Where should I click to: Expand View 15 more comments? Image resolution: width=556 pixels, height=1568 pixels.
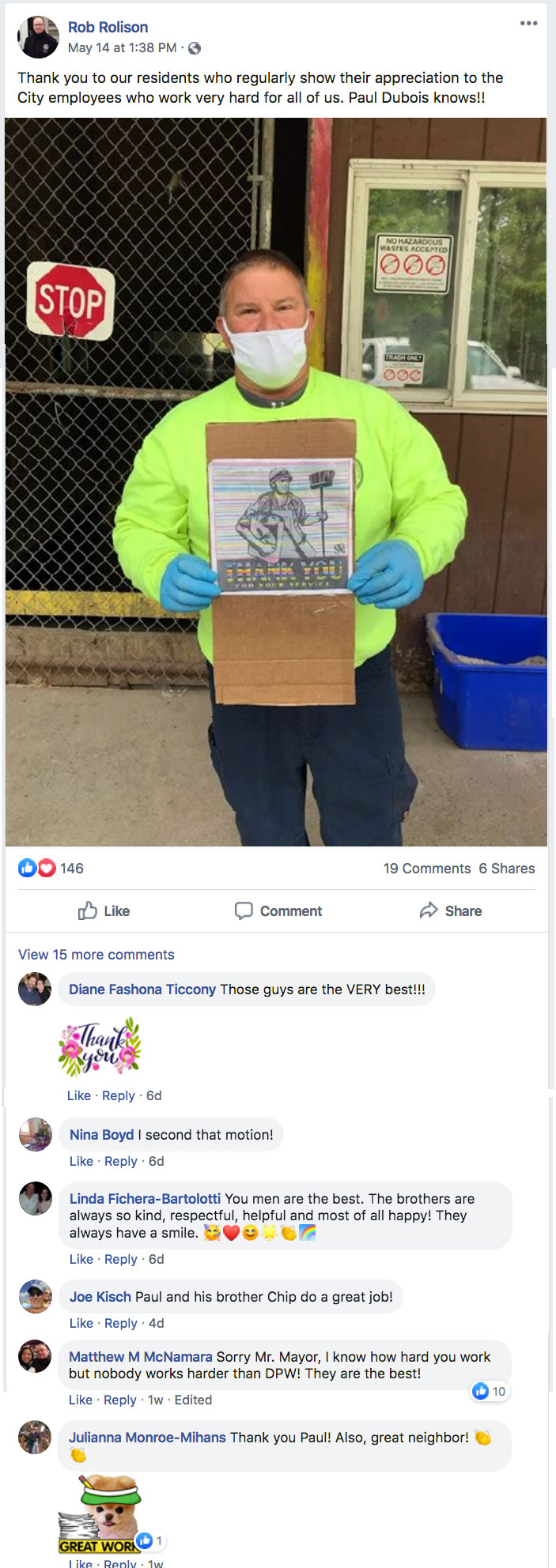96,955
